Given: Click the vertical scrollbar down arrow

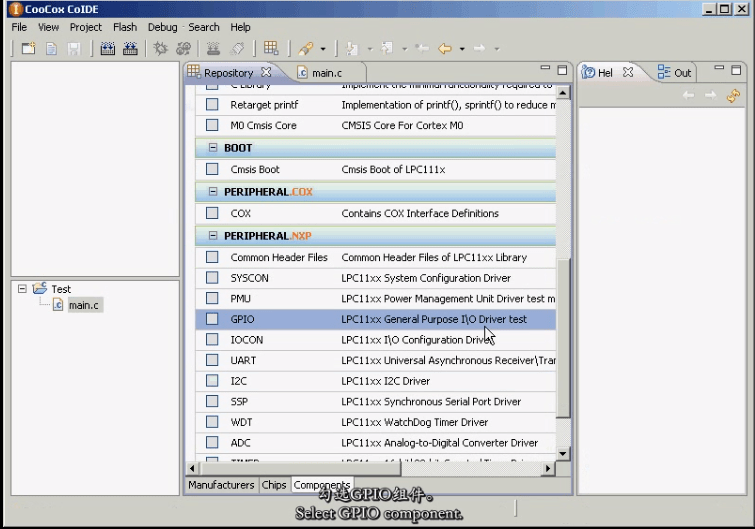Looking at the screenshot, I should tap(563, 453).
